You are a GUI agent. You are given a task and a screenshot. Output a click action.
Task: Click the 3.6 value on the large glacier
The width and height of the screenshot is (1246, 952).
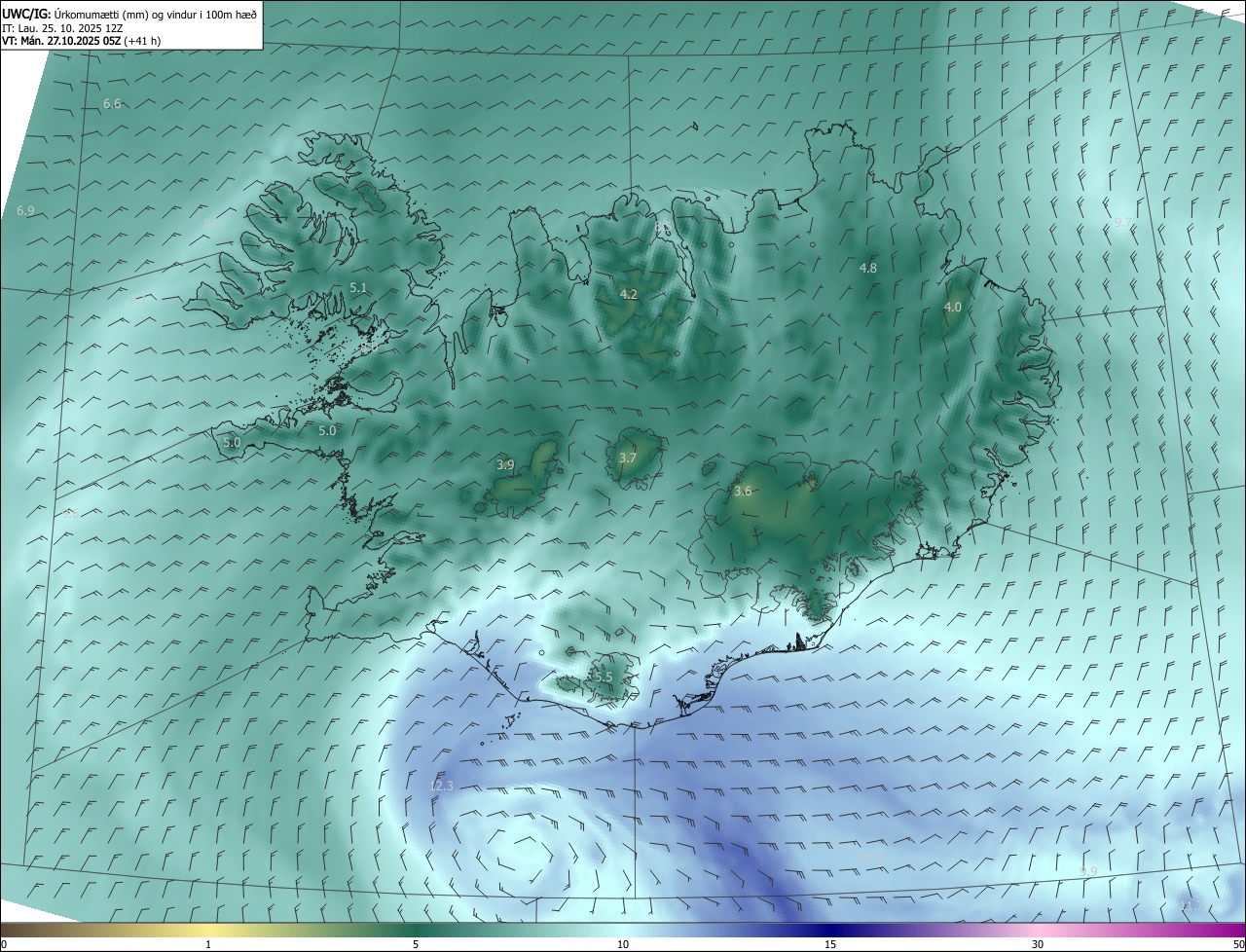click(x=743, y=492)
